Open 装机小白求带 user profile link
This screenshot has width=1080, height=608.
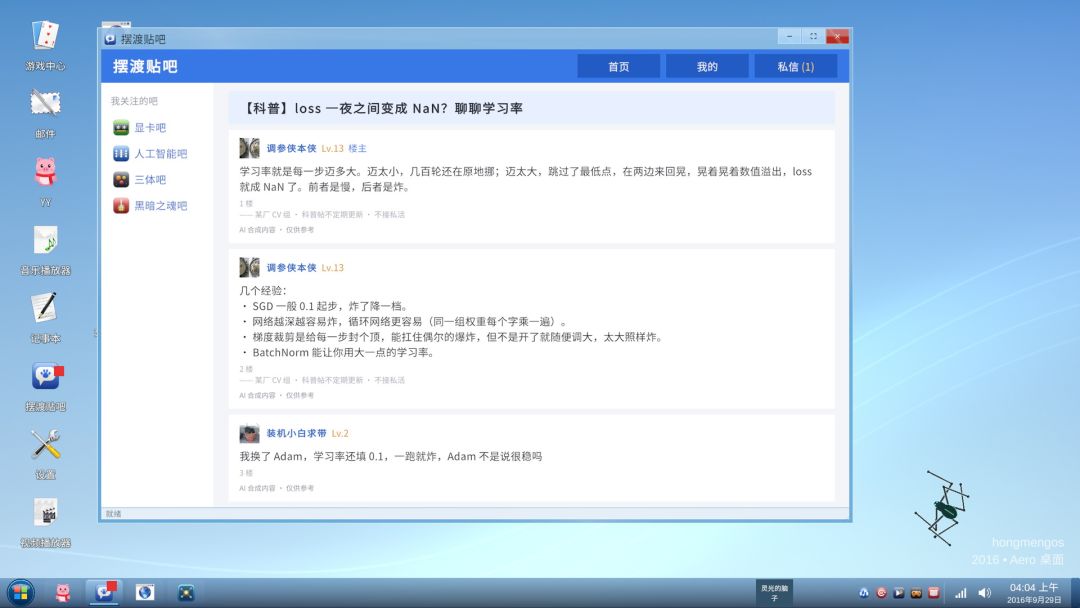(296, 433)
